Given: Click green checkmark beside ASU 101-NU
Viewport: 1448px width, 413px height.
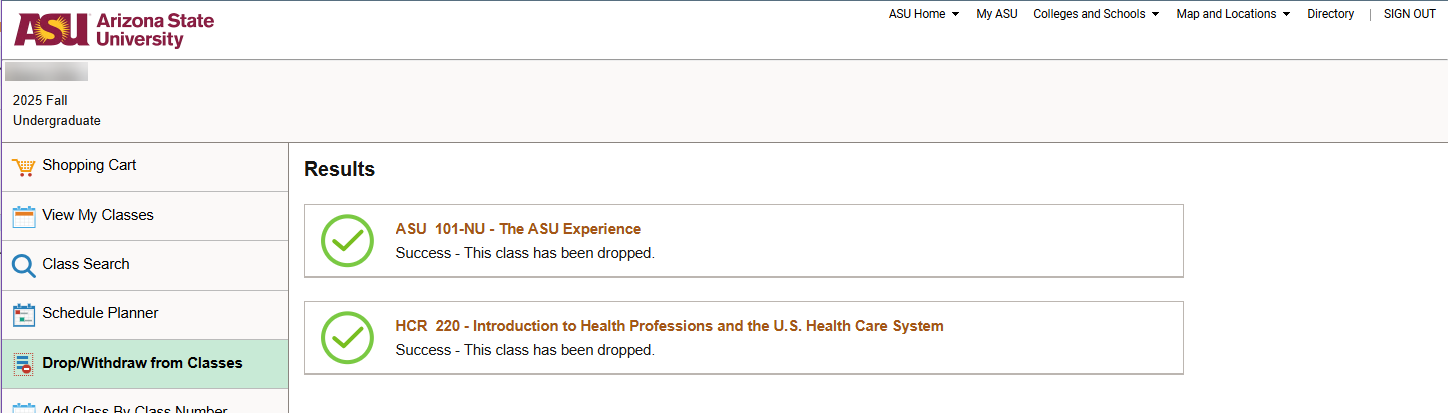Looking at the screenshot, I should (347, 241).
